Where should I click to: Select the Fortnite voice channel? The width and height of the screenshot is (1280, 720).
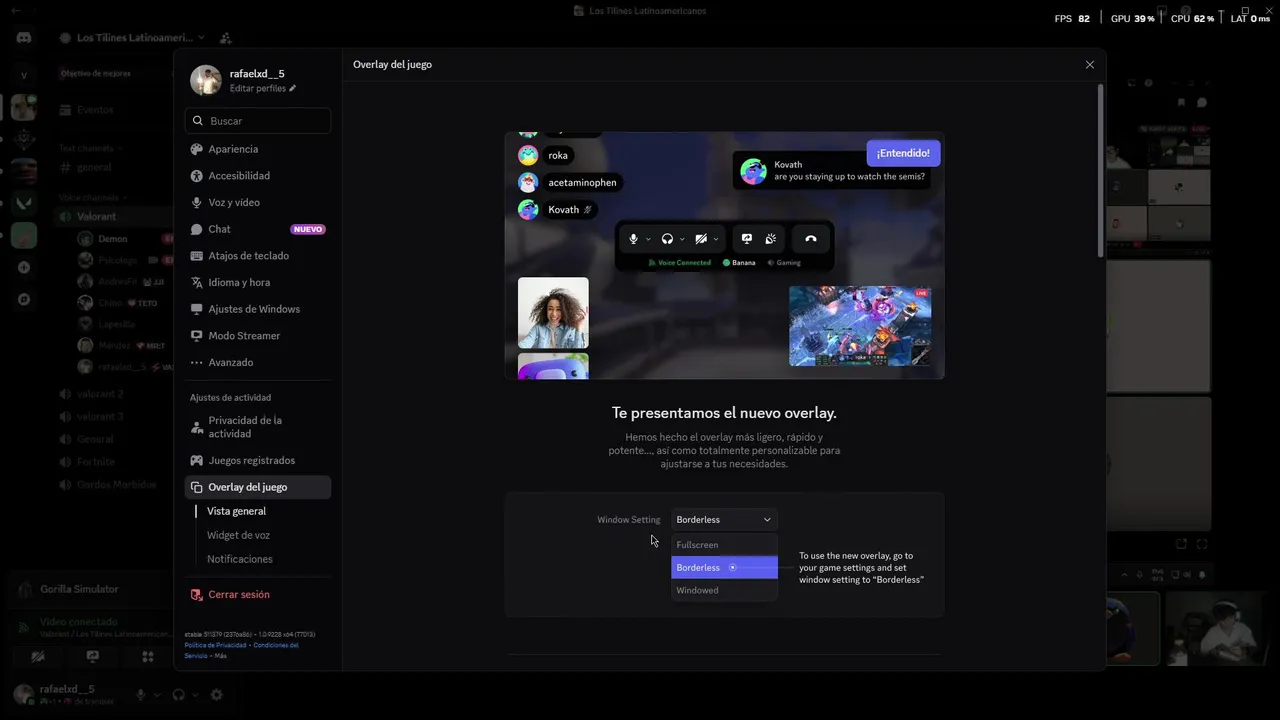(x=96, y=462)
